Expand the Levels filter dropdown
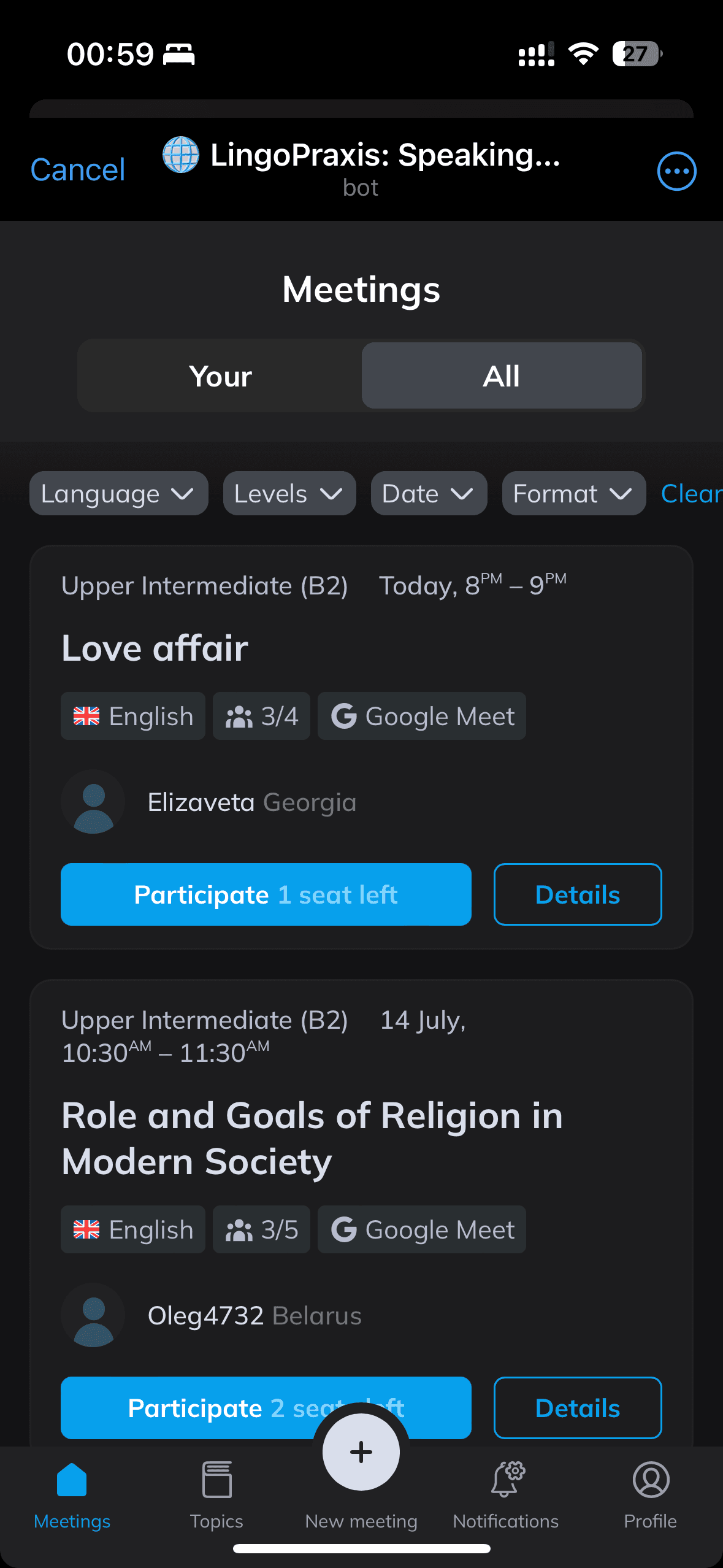 tap(289, 493)
